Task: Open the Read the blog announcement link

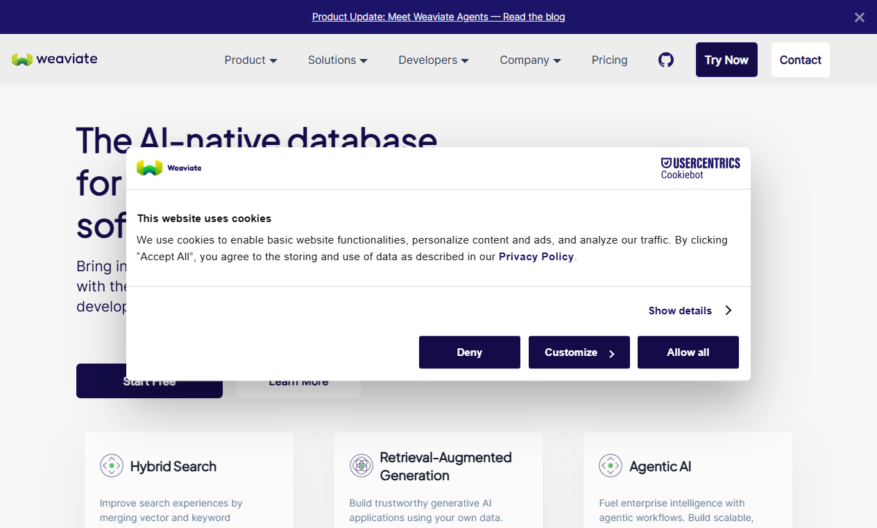Action: pos(438,17)
